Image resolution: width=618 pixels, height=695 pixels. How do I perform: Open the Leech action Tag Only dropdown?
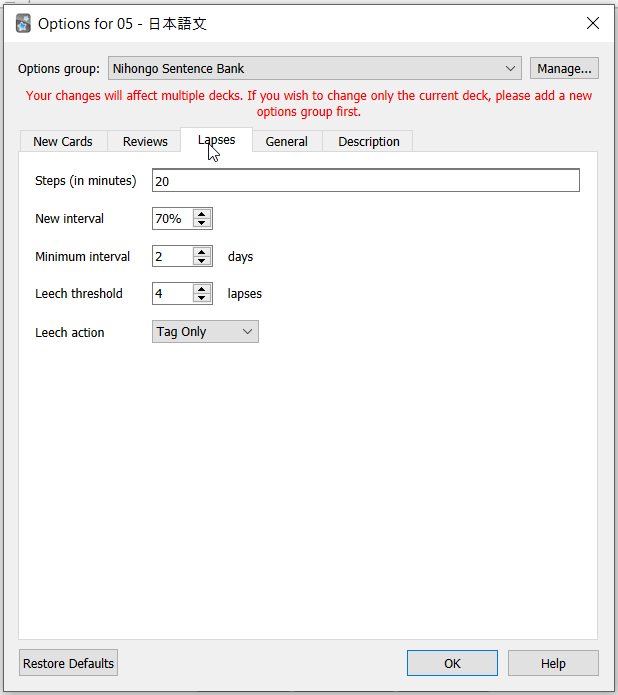205,332
